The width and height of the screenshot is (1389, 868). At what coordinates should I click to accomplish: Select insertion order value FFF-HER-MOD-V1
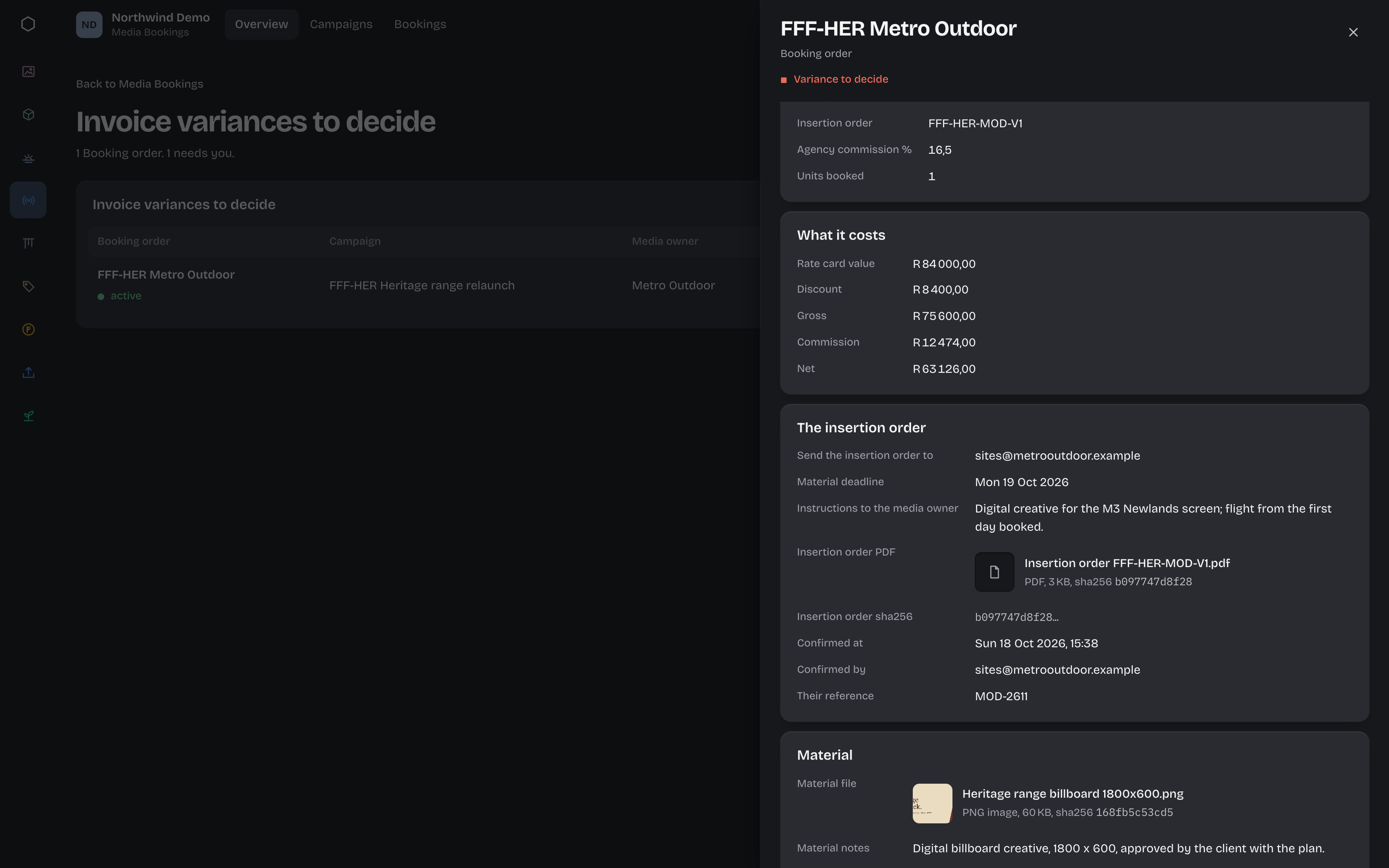pos(975,124)
